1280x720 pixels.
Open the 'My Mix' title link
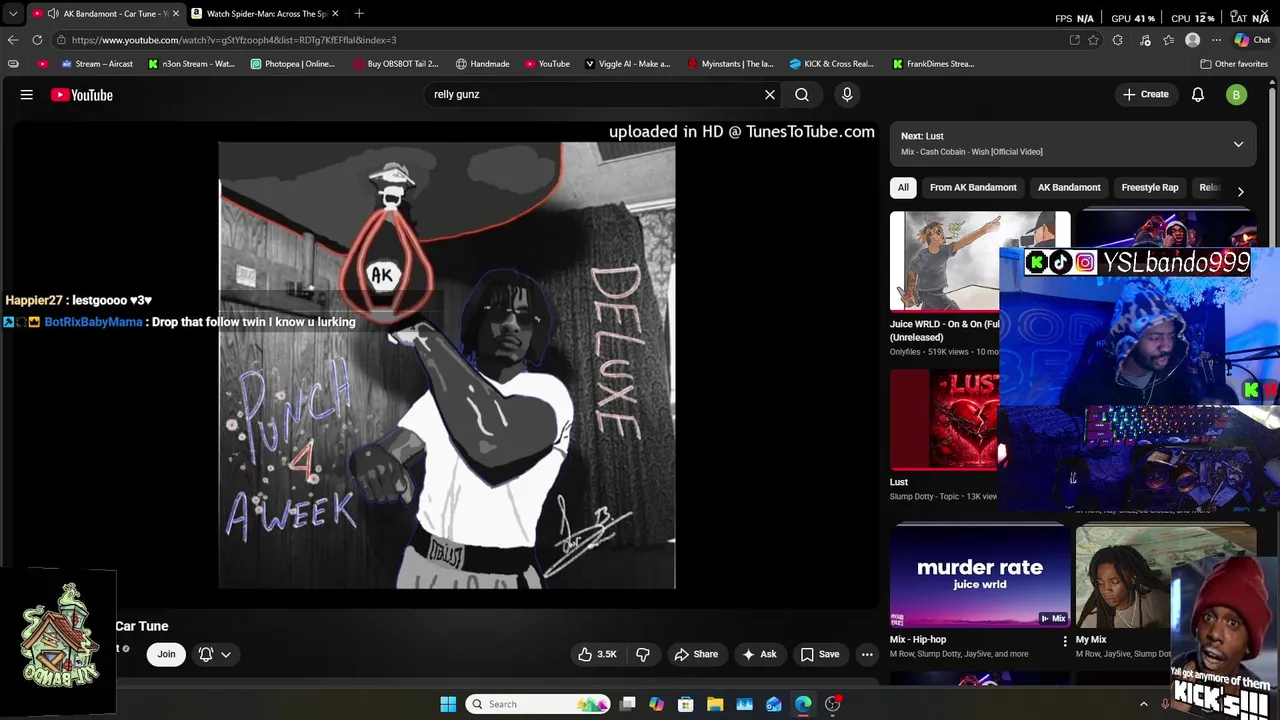click(1091, 640)
